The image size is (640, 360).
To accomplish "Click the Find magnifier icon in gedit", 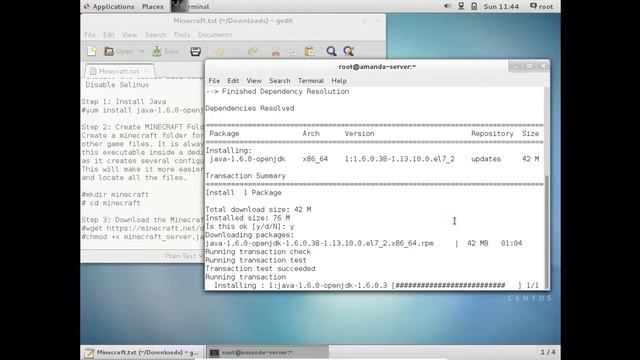I will (x=331, y=51).
